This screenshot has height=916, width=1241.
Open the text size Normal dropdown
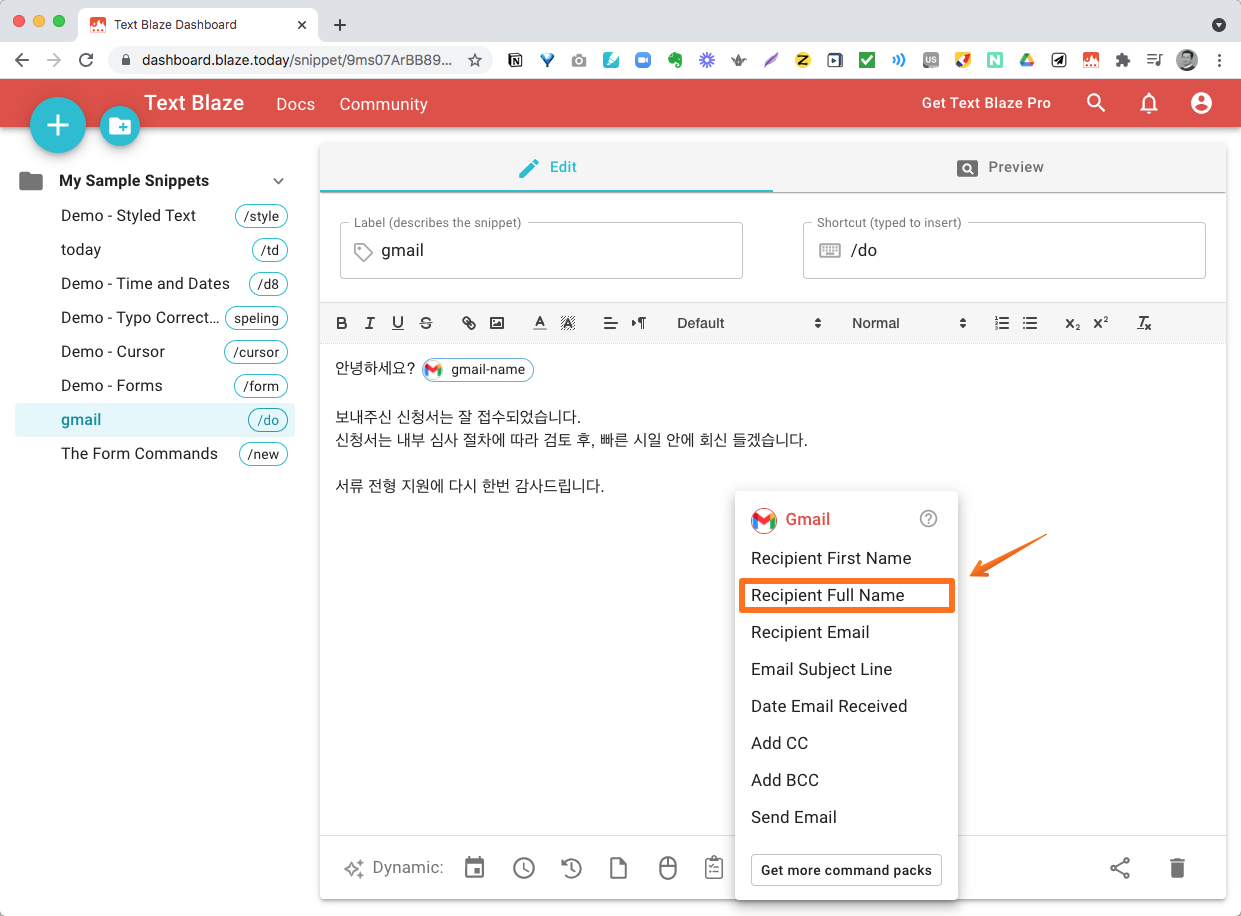(x=909, y=323)
